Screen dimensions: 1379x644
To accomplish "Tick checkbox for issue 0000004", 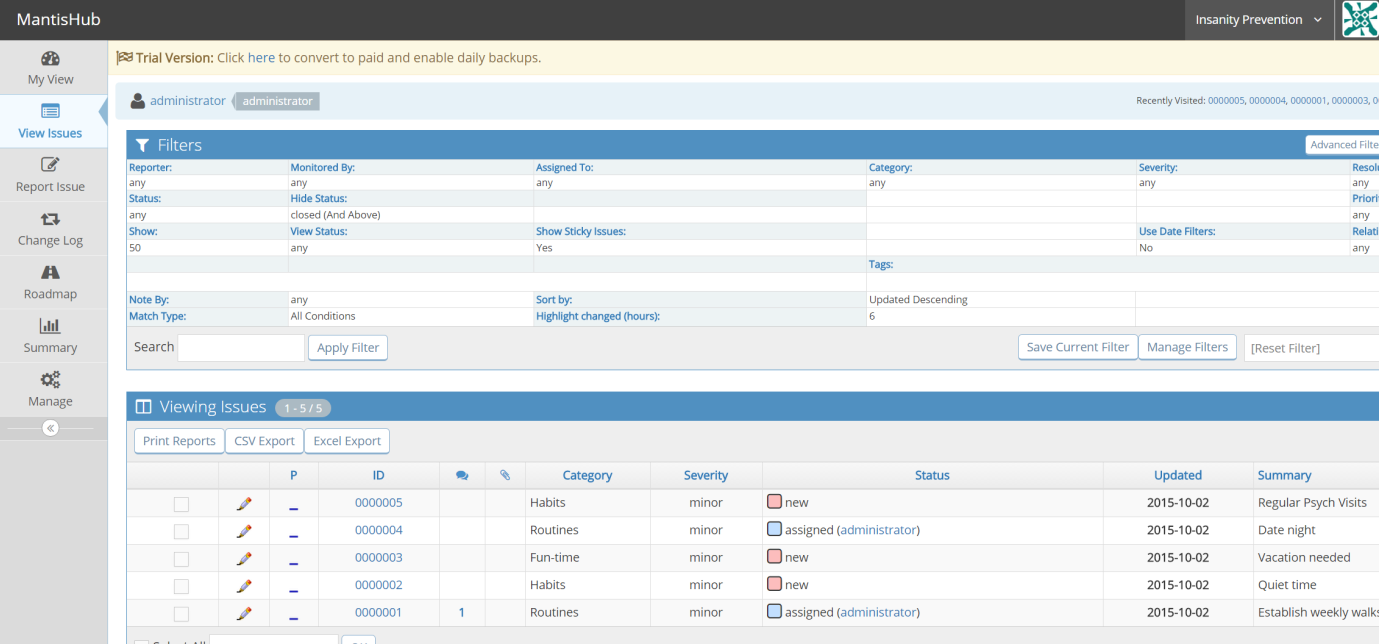I will [x=181, y=531].
